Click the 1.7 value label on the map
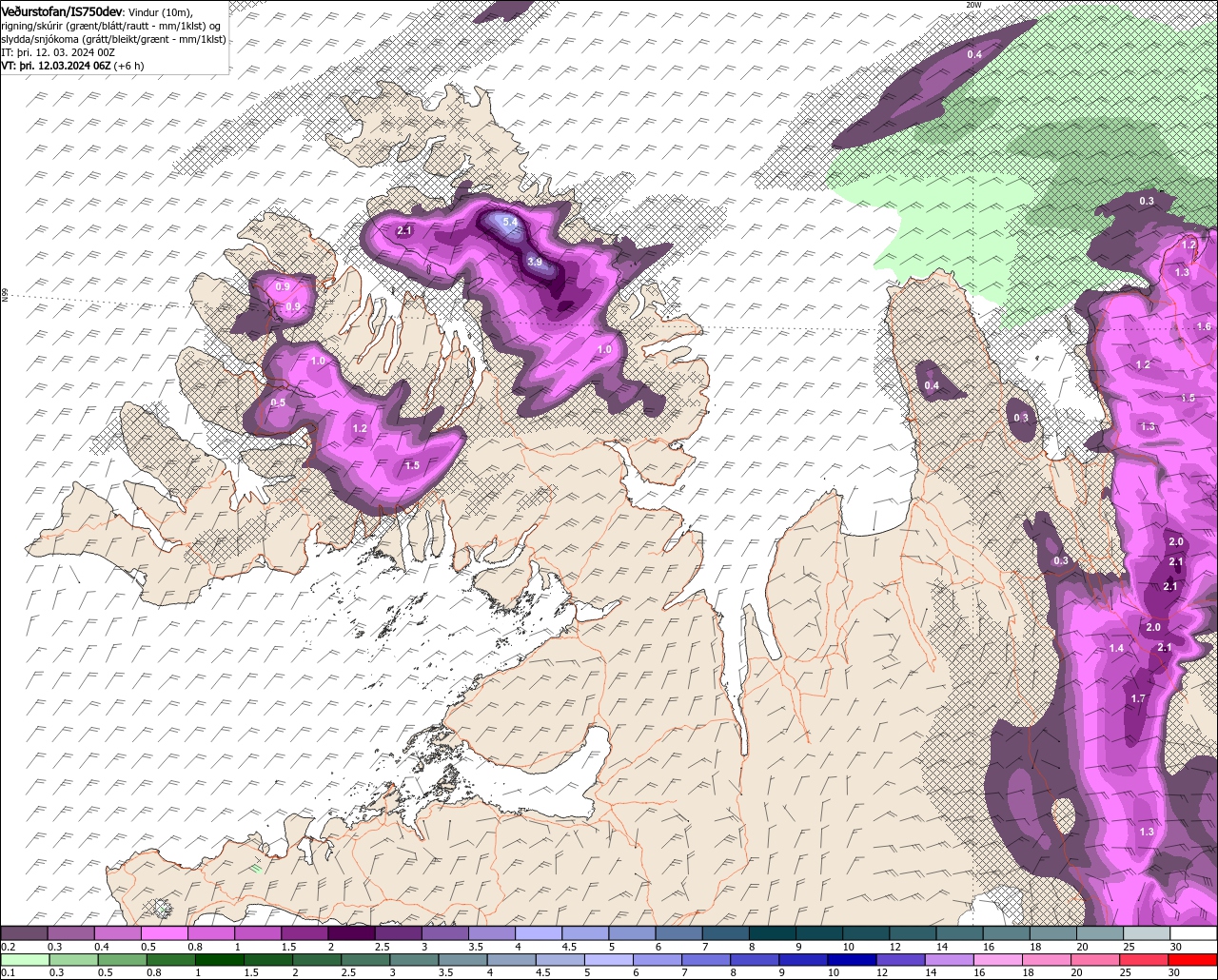Screen dimensions: 1218x980 [x=1138, y=698]
